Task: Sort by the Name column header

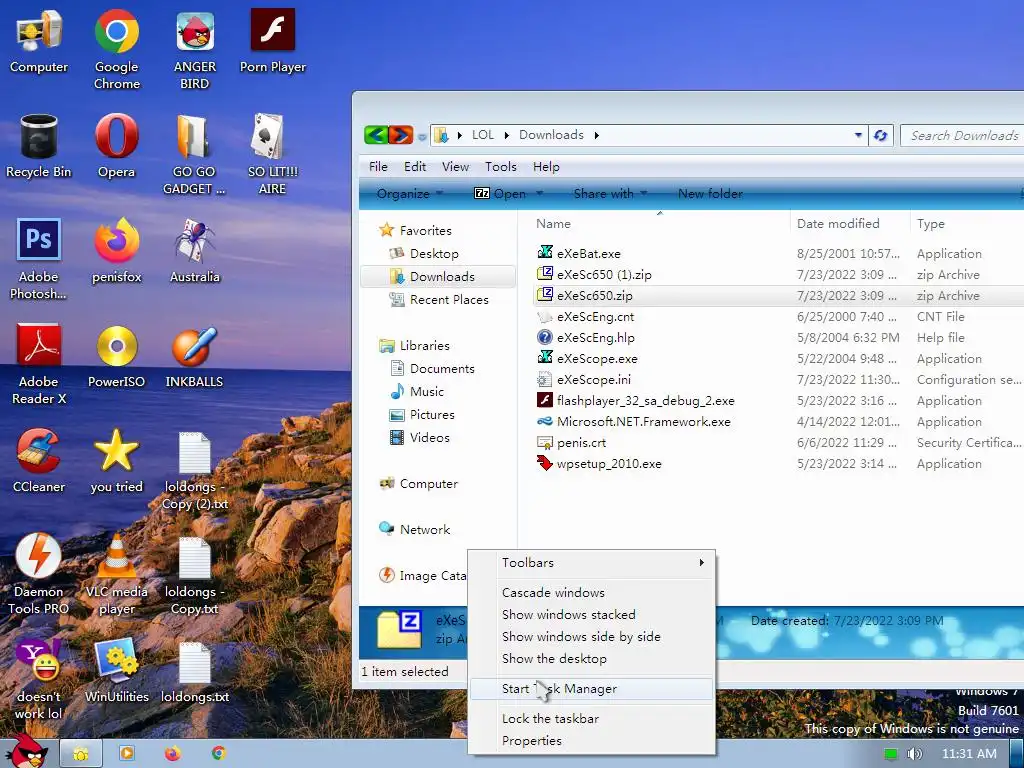Action: [660, 223]
